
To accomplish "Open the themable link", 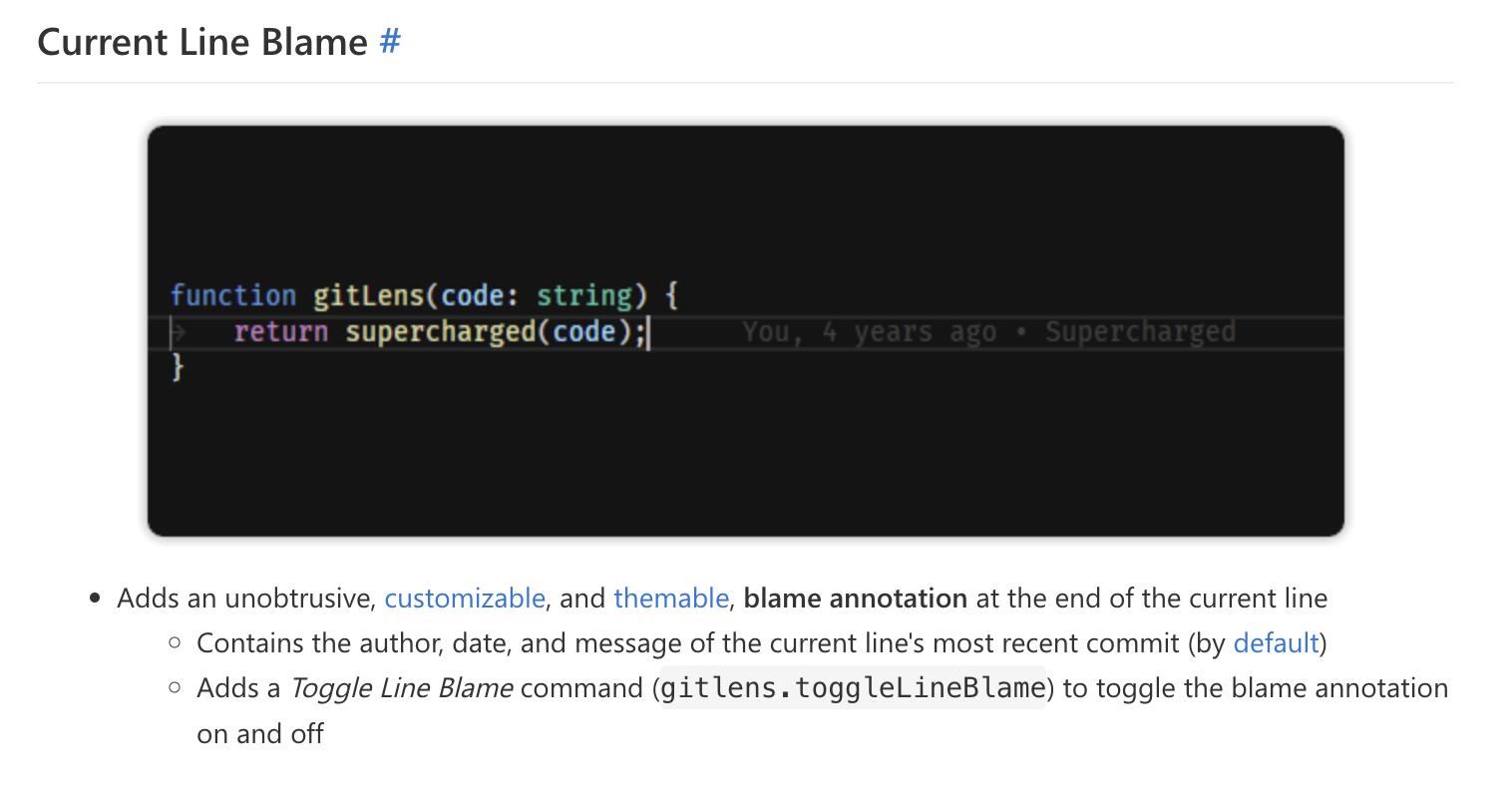I will point(671,598).
